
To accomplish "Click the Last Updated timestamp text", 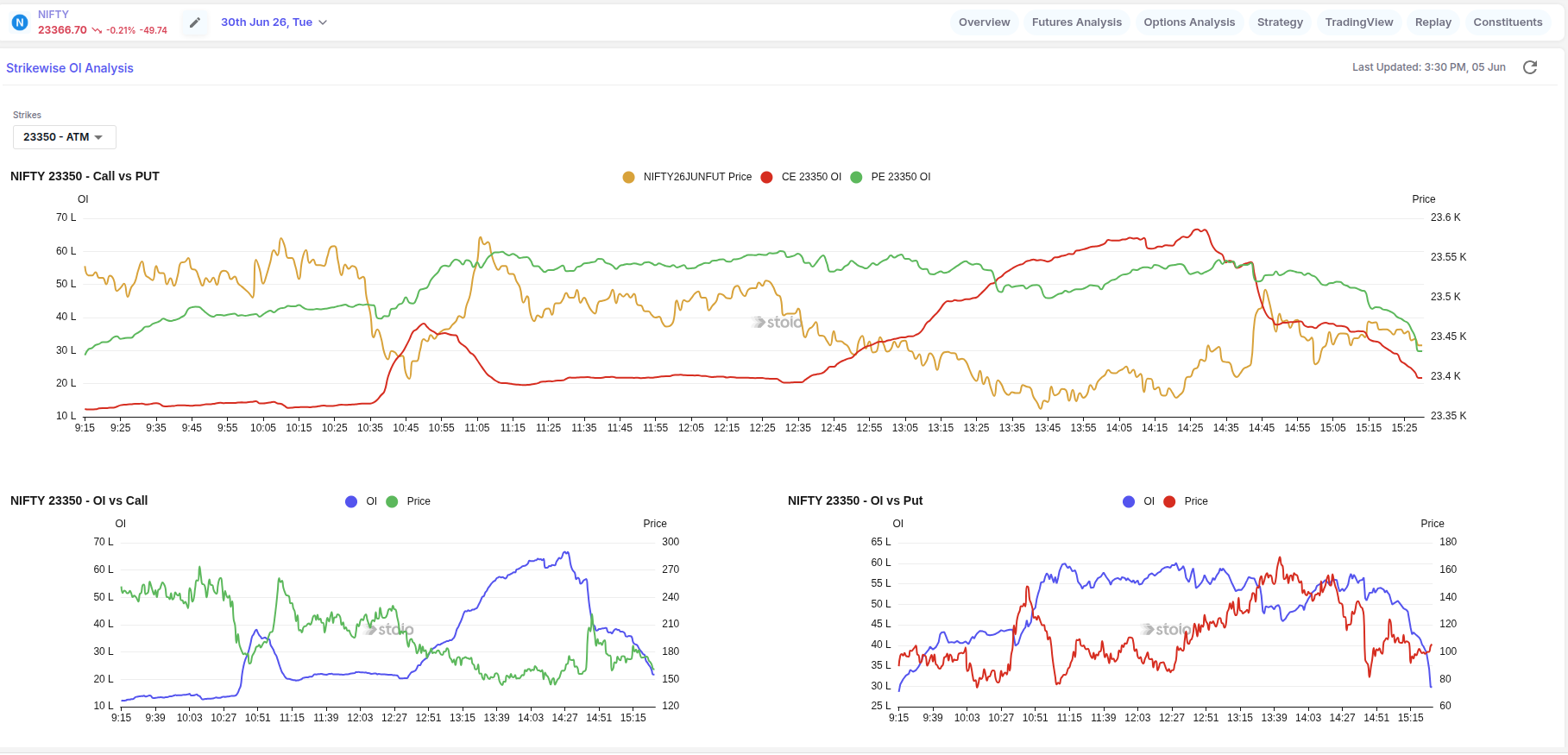I will 1428,67.
